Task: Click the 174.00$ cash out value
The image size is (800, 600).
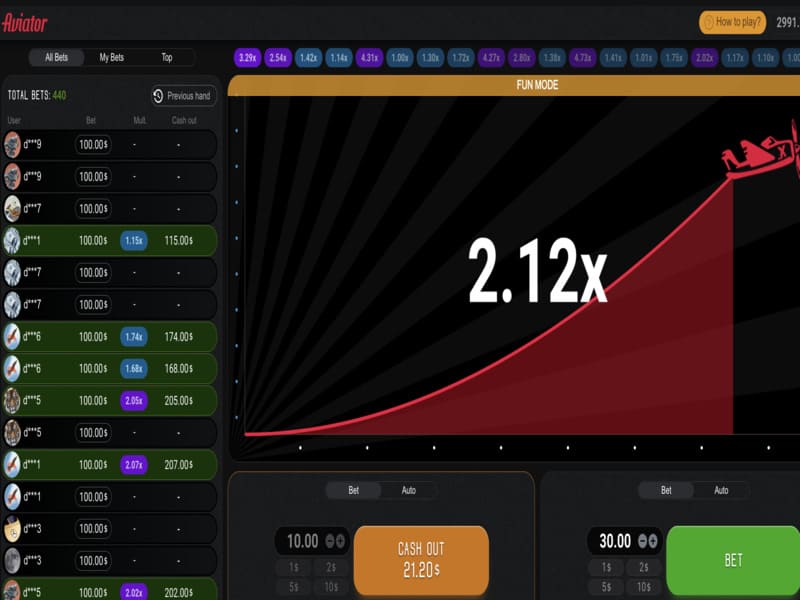Action: pyautogui.click(x=179, y=337)
